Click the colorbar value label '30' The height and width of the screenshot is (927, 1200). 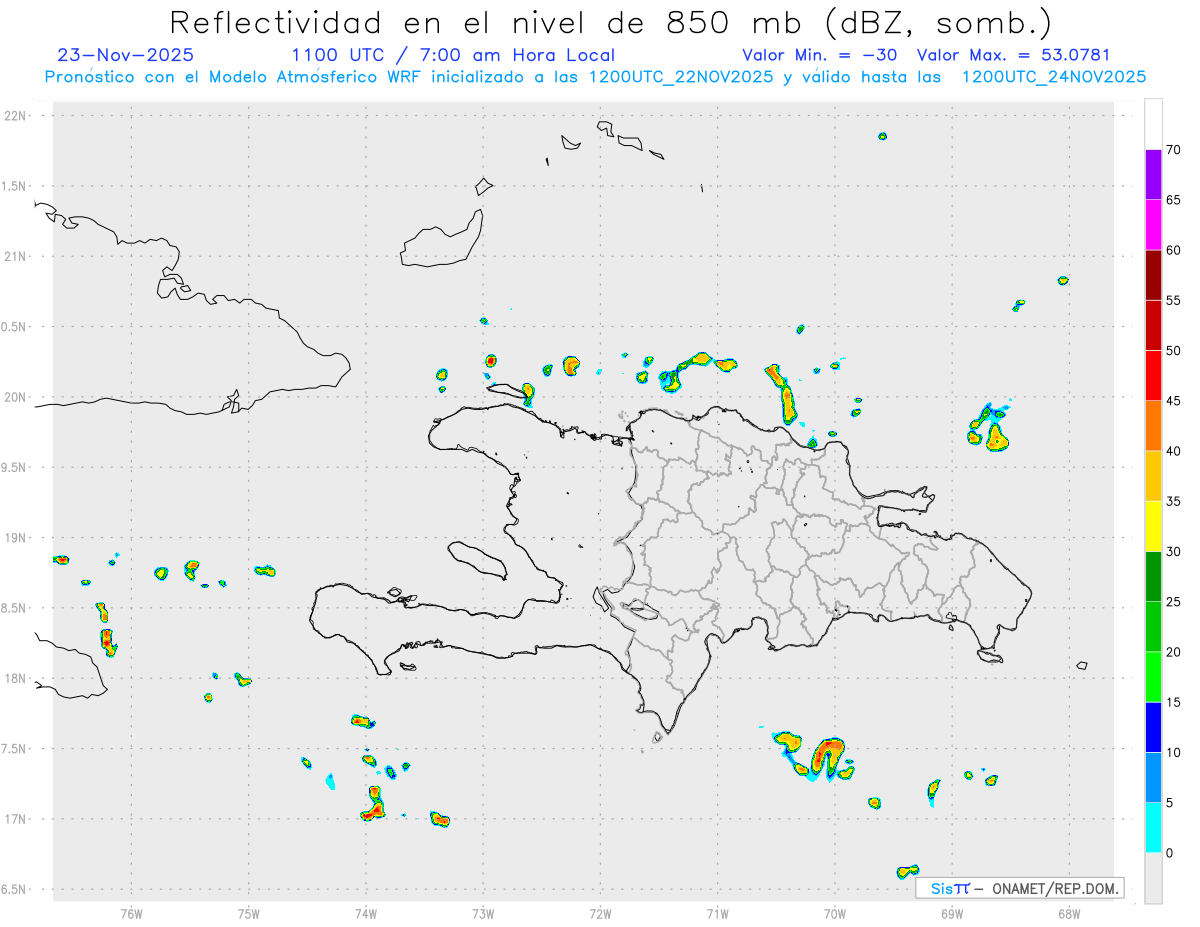click(1174, 552)
